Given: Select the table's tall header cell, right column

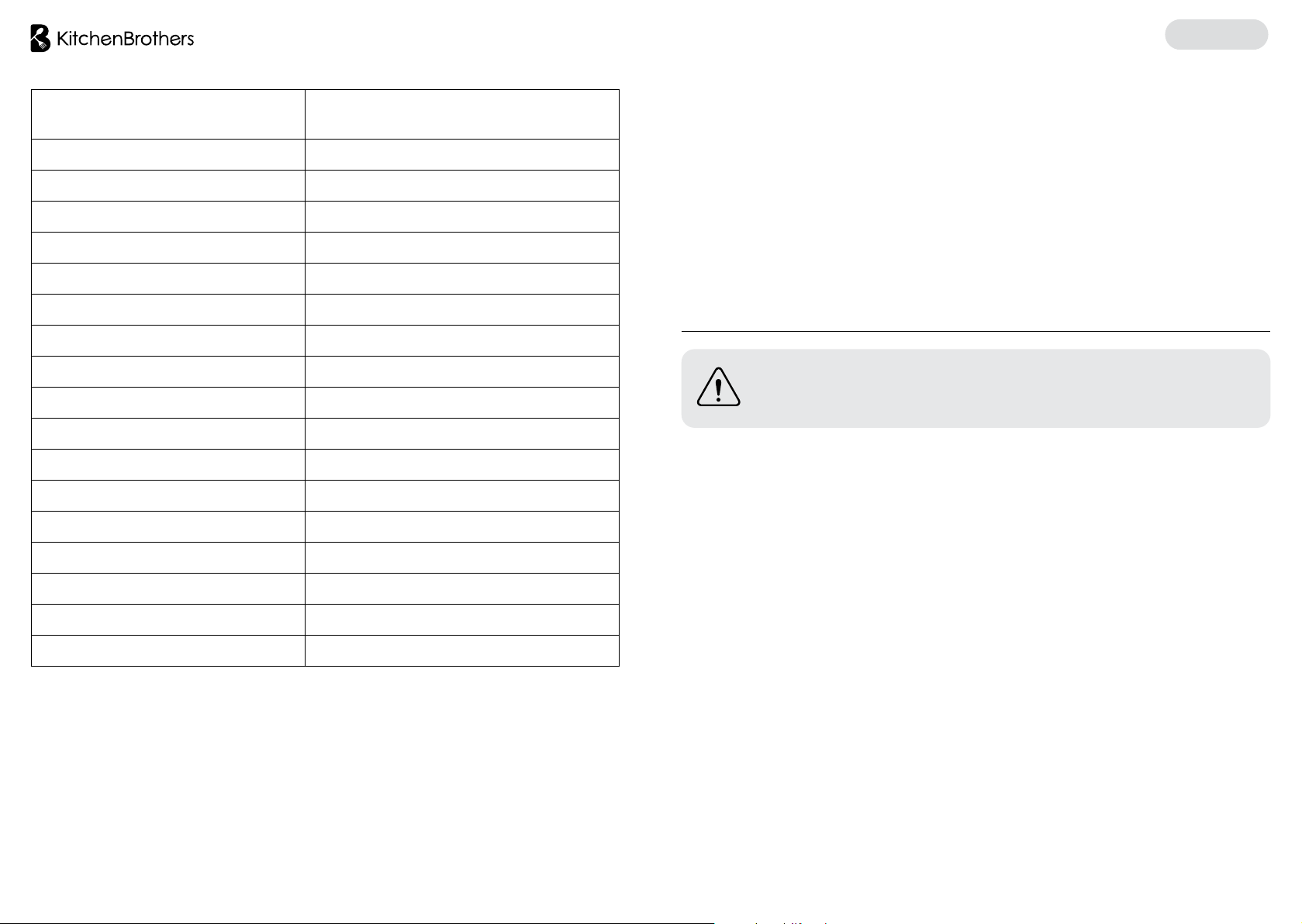Looking at the screenshot, I should pyautogui.click(x=462, y=114).
